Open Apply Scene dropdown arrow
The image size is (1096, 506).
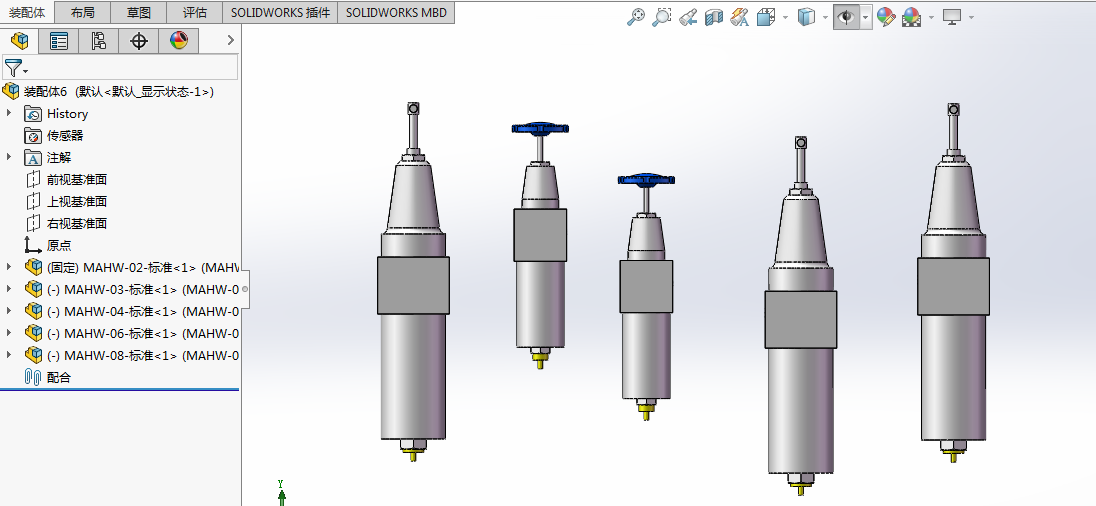[x=932, y=17]
